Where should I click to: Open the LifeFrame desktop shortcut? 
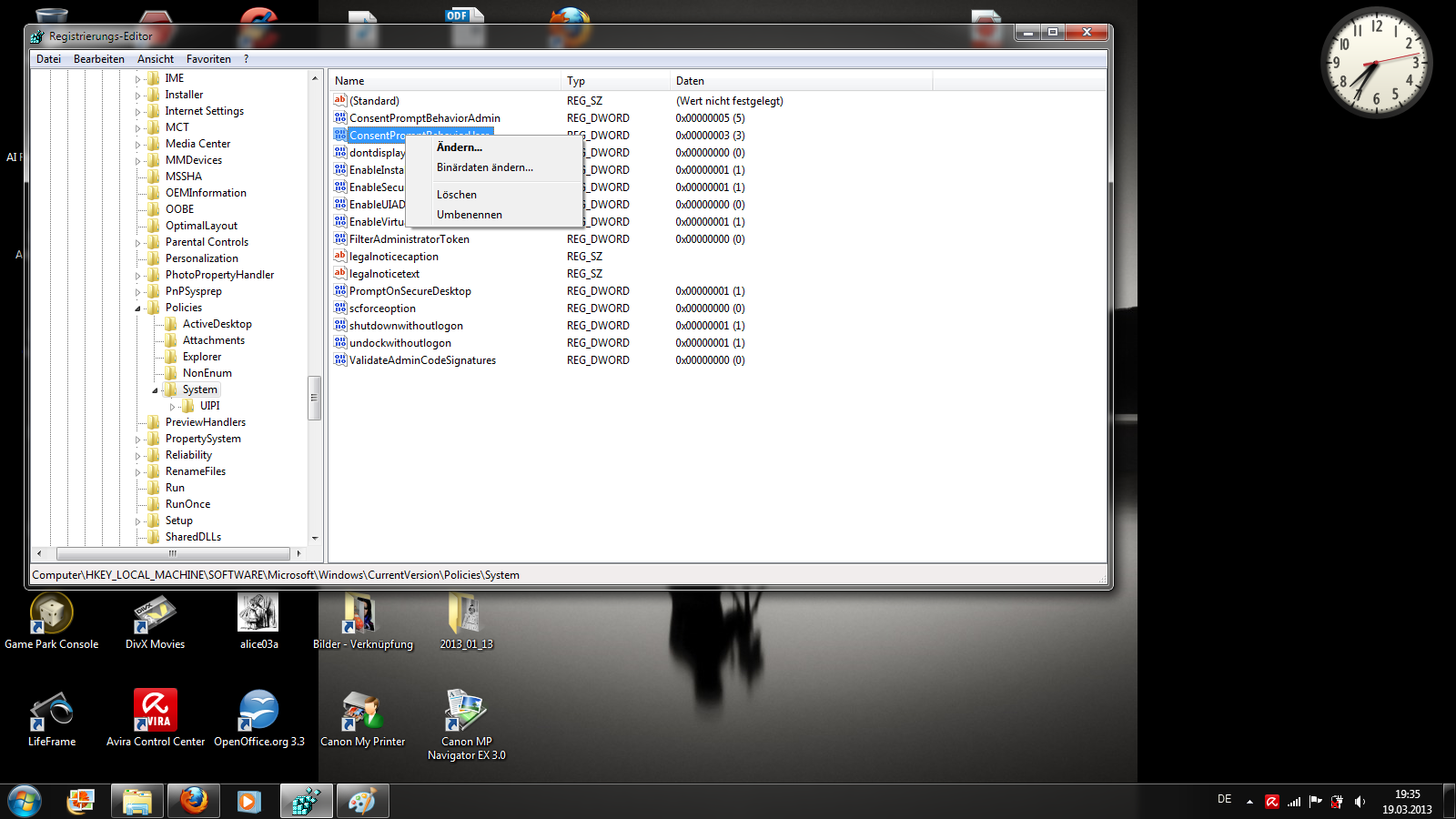[52, 718]
